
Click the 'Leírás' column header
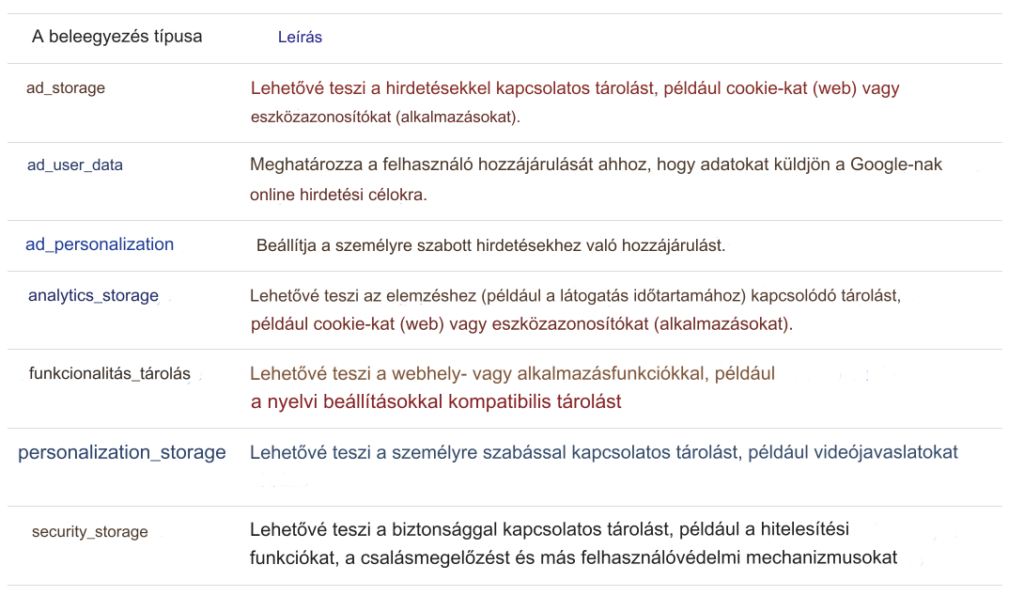pyautogui.click(x=300, y=38)
